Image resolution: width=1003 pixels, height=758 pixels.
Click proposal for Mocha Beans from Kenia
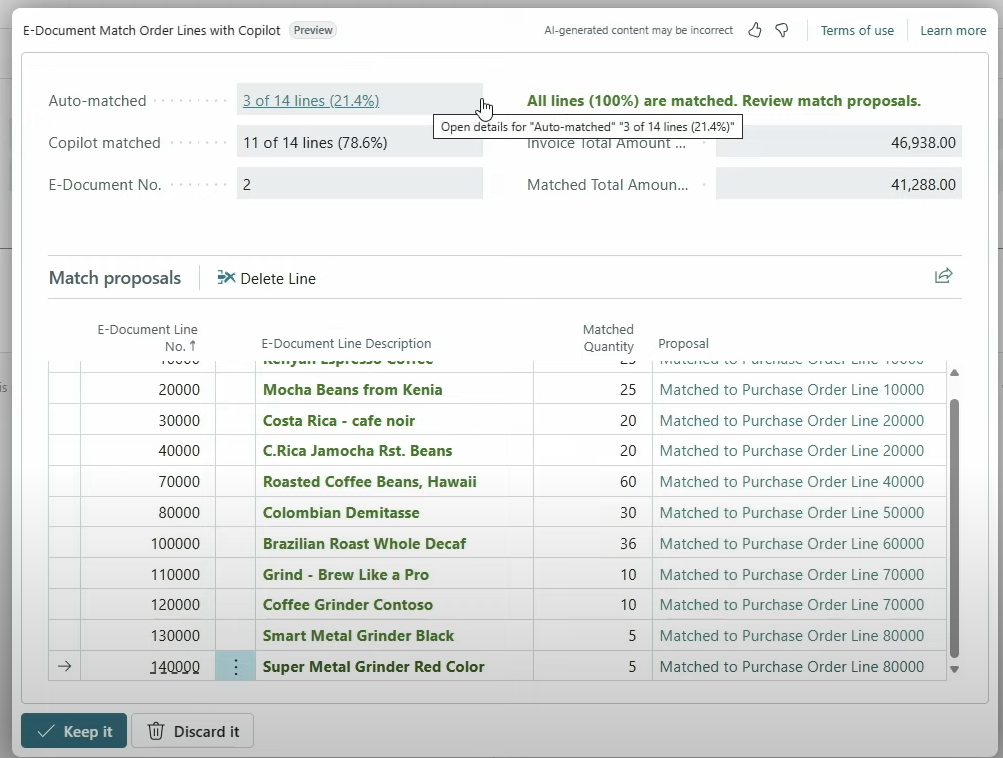(x=791, y=390)
